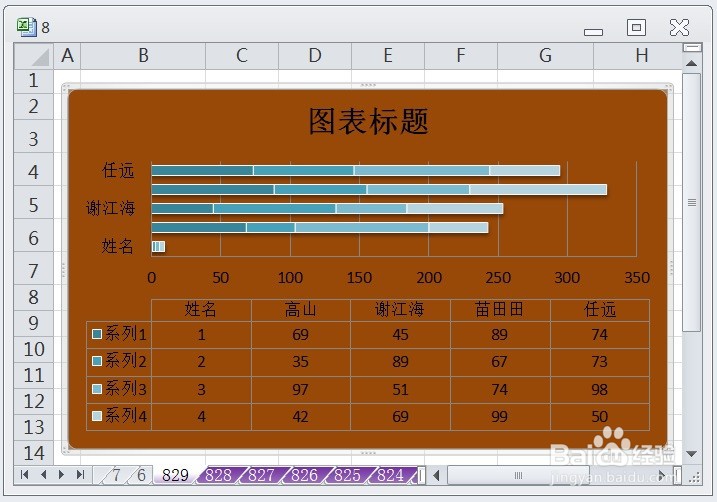Select column E header

pyautogui.click(x=388, y=56)
